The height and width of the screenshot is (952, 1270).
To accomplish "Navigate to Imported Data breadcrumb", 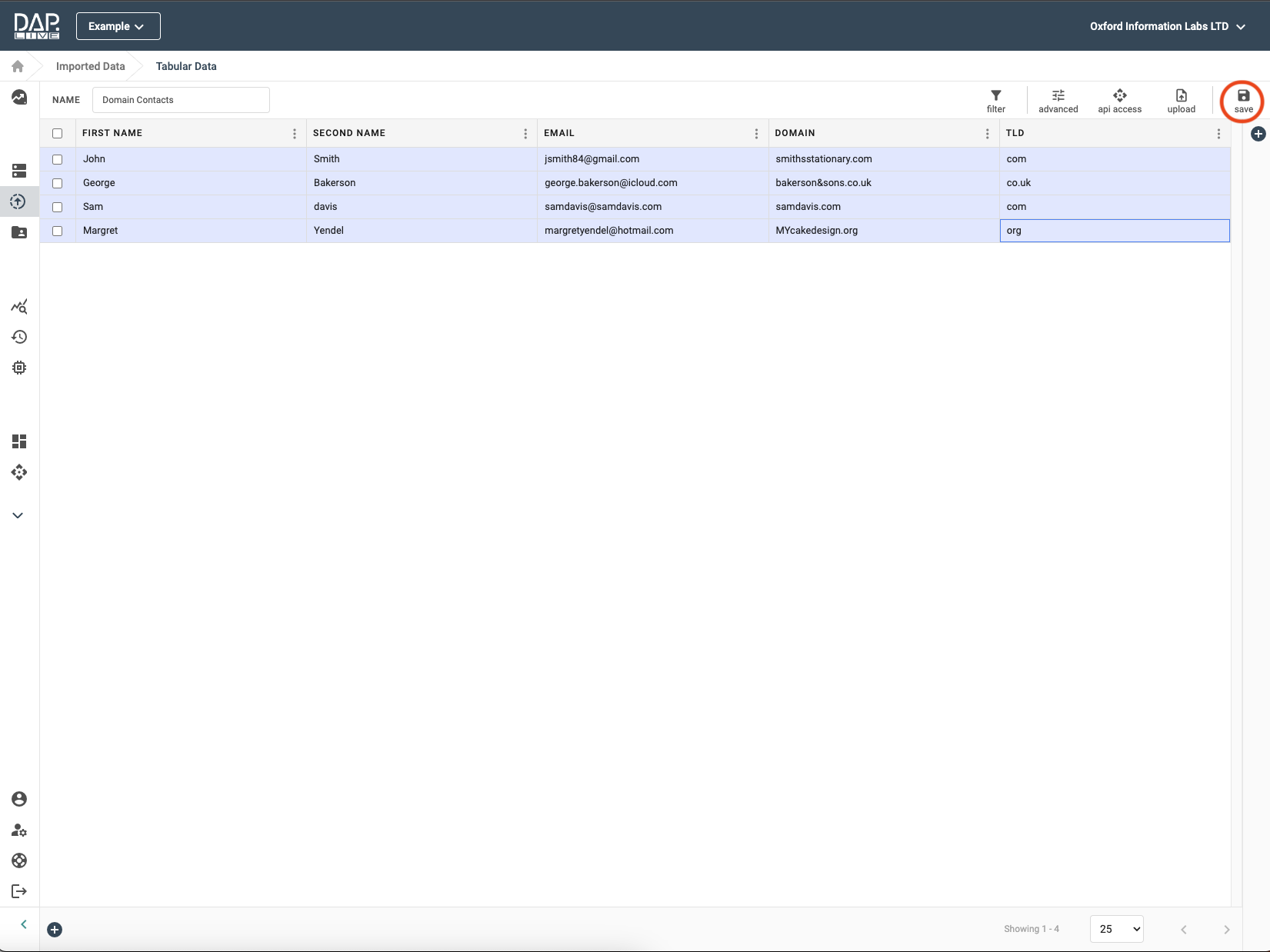I will (90, 66).
